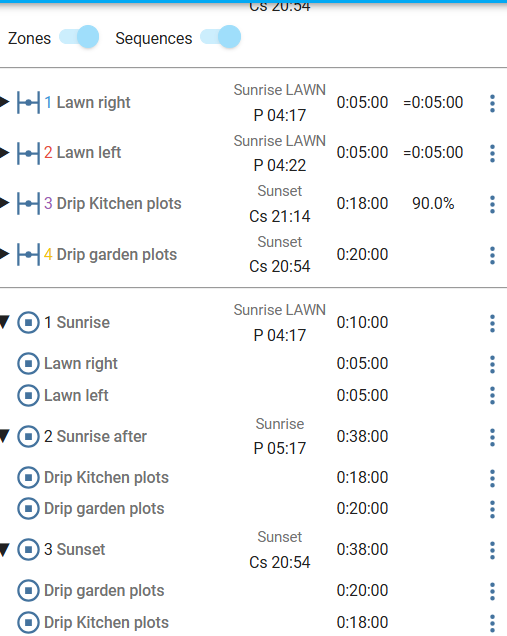Screen dimensions: 507x636
Task: Select the 2 Sunrise after sequence name
Action: coord(95,436)
